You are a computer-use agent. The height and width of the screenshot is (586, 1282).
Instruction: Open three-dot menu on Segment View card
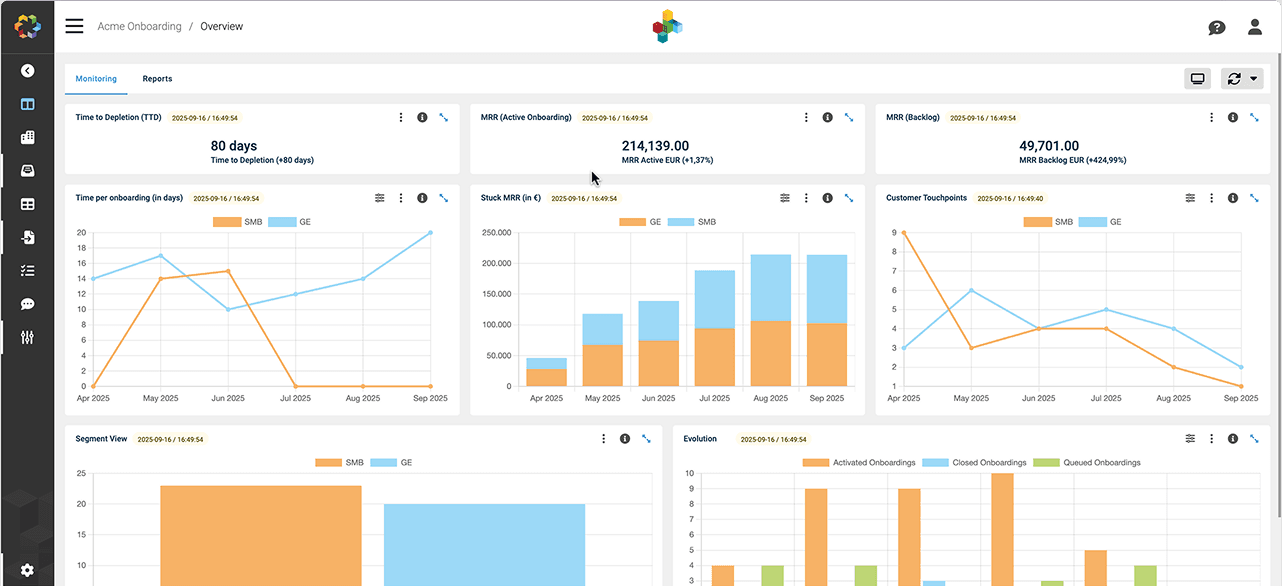(x=603, y=439)
